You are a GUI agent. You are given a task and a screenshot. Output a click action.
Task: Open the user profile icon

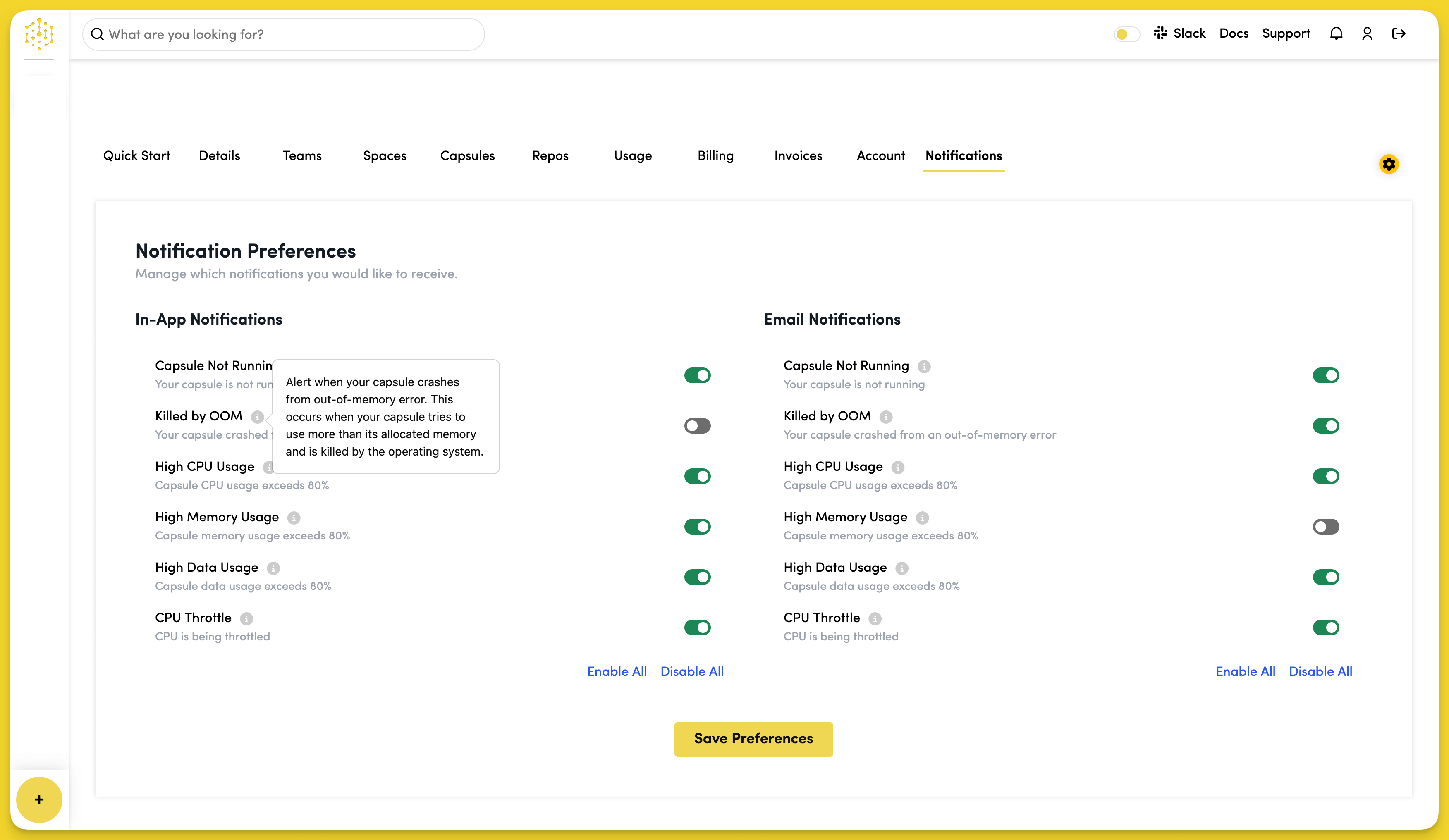tap(1367, 34)
